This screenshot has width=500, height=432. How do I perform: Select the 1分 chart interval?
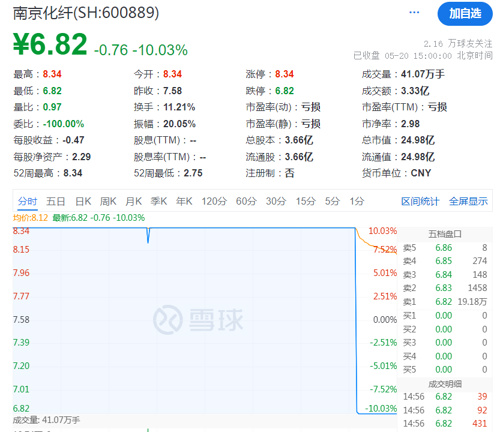click(x=357, y=201)
